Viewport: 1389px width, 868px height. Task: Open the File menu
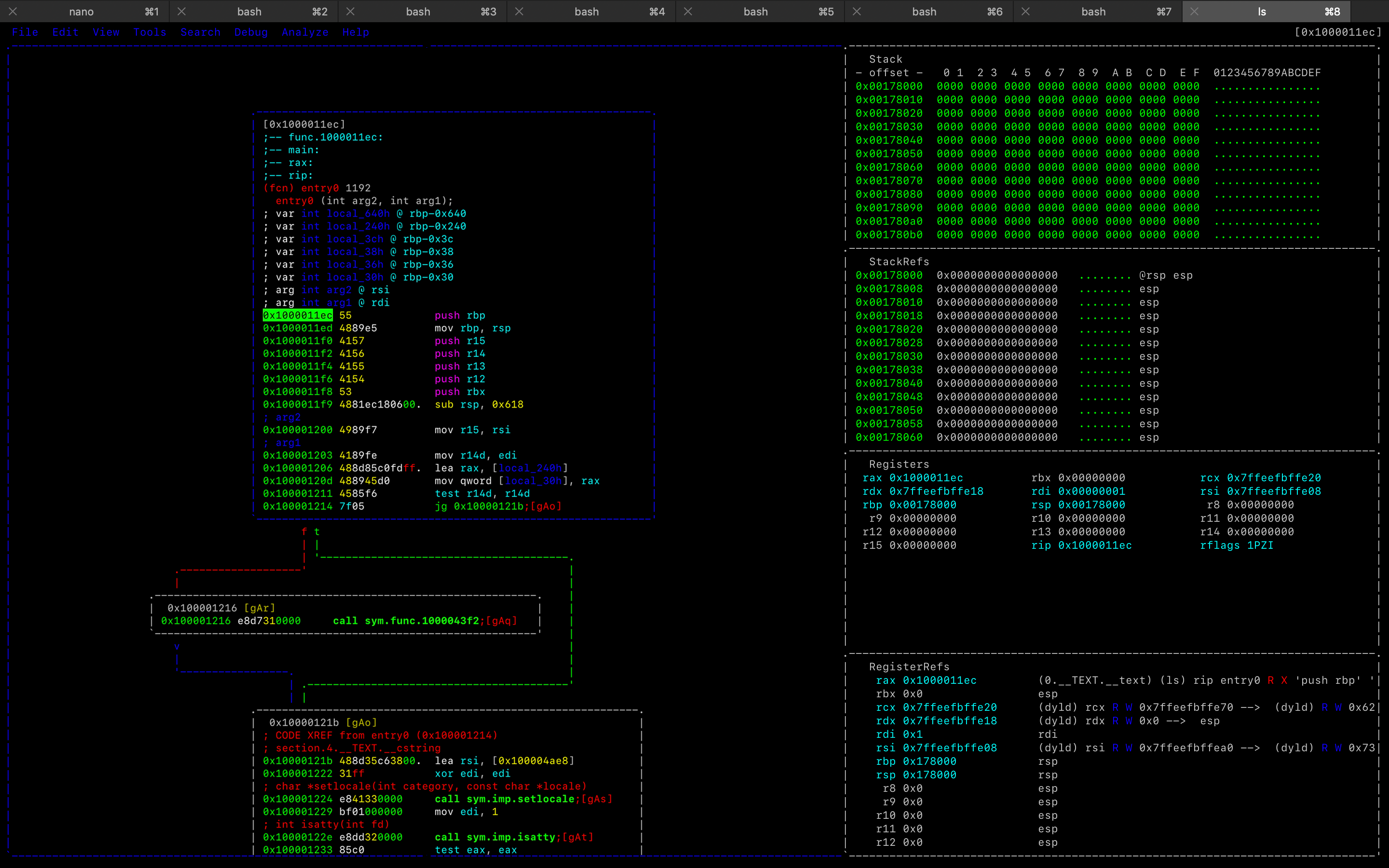25,32
